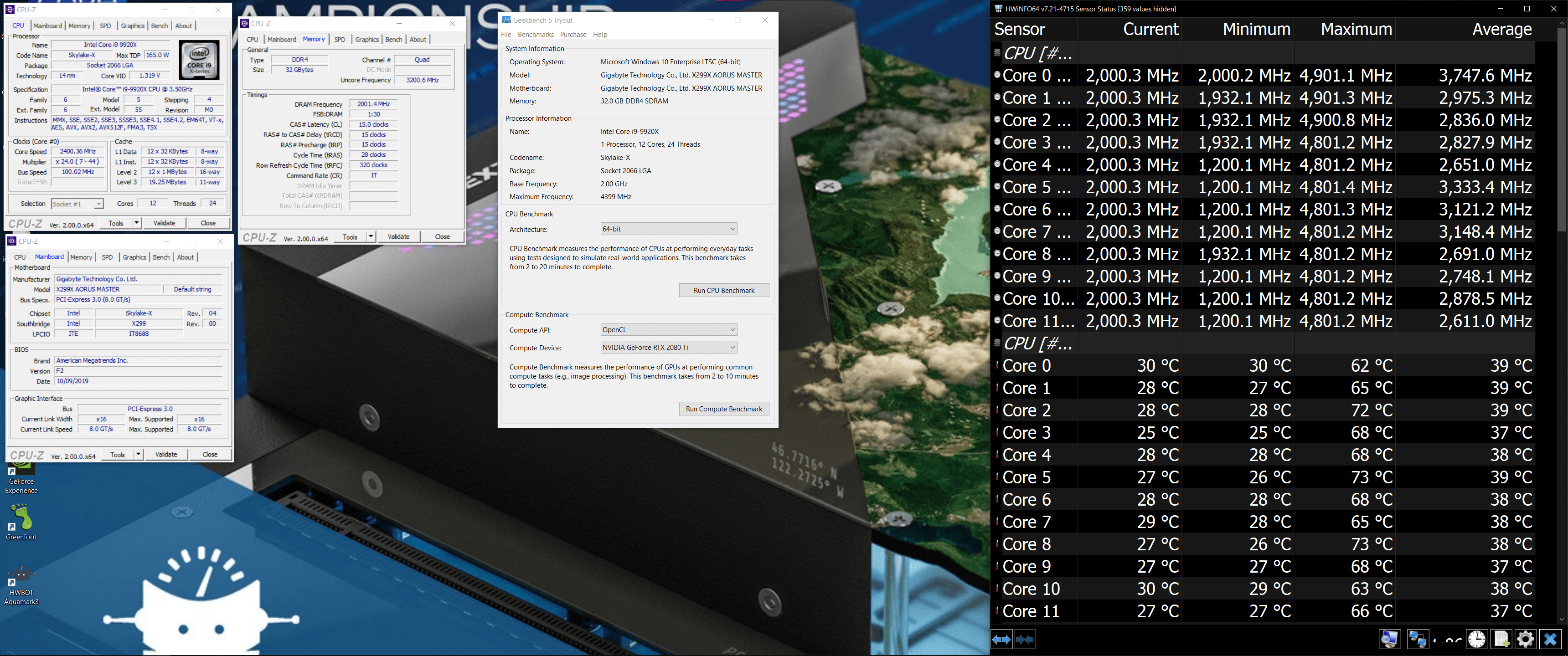Click thermometer icon beside Core 0 temperature row
1568x656 pixels.
coord(997,365)
